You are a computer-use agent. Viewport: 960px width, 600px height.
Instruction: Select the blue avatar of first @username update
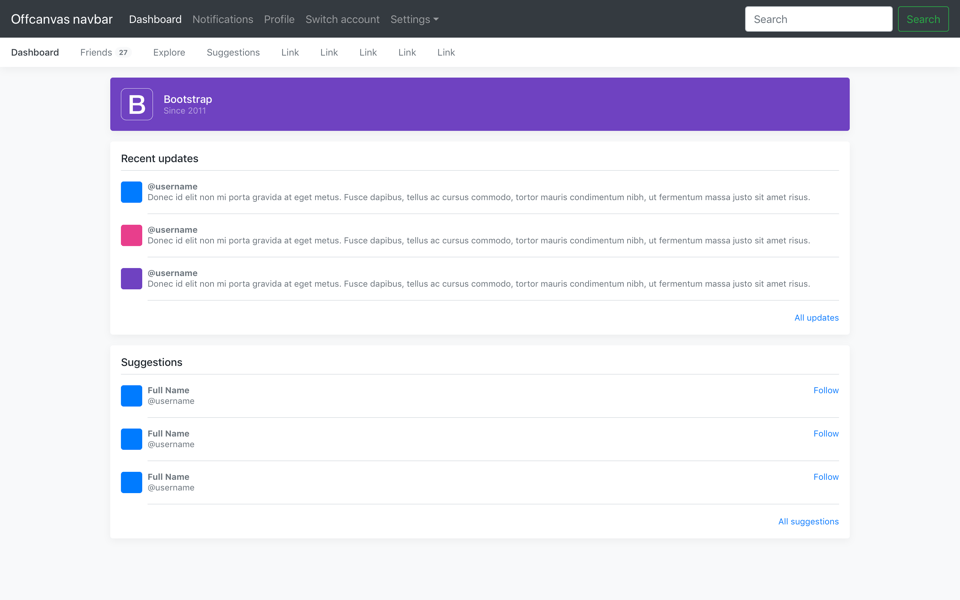(x=131, y=192)
